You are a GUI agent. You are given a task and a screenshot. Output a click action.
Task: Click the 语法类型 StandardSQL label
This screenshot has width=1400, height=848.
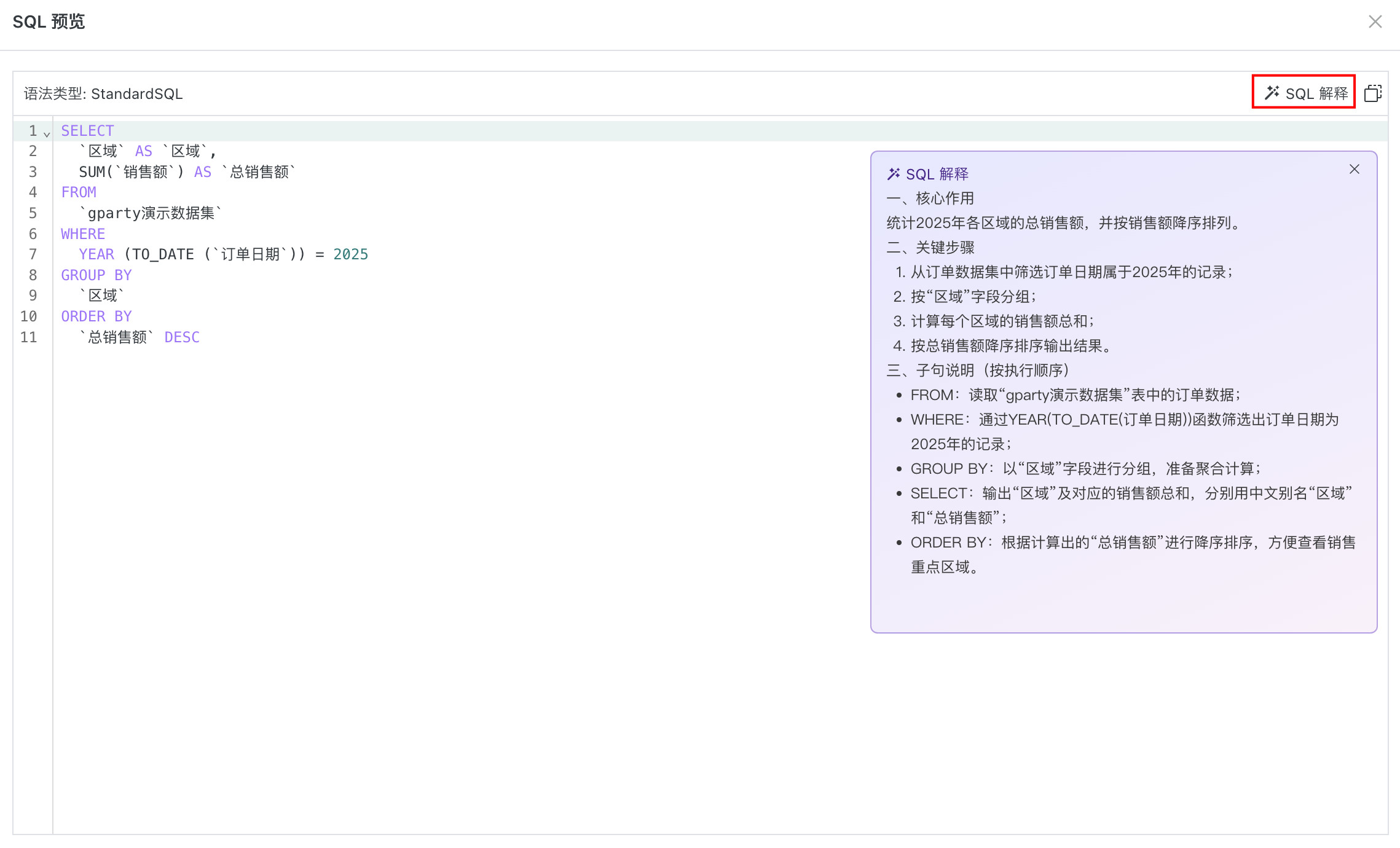[x=103, y=94]
